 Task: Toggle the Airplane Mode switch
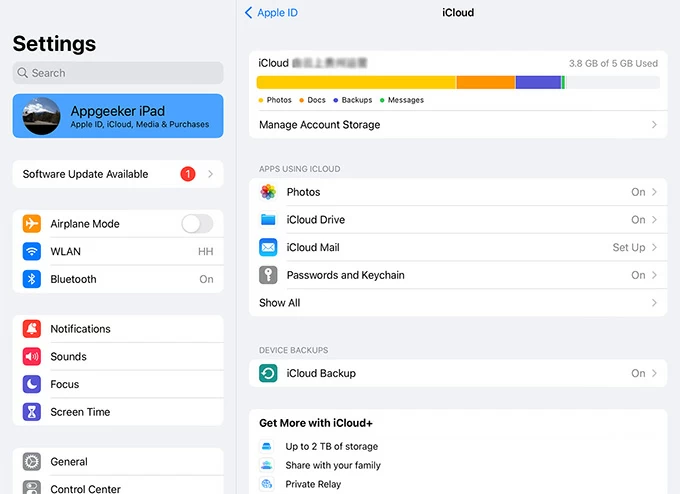click(197, 224)
